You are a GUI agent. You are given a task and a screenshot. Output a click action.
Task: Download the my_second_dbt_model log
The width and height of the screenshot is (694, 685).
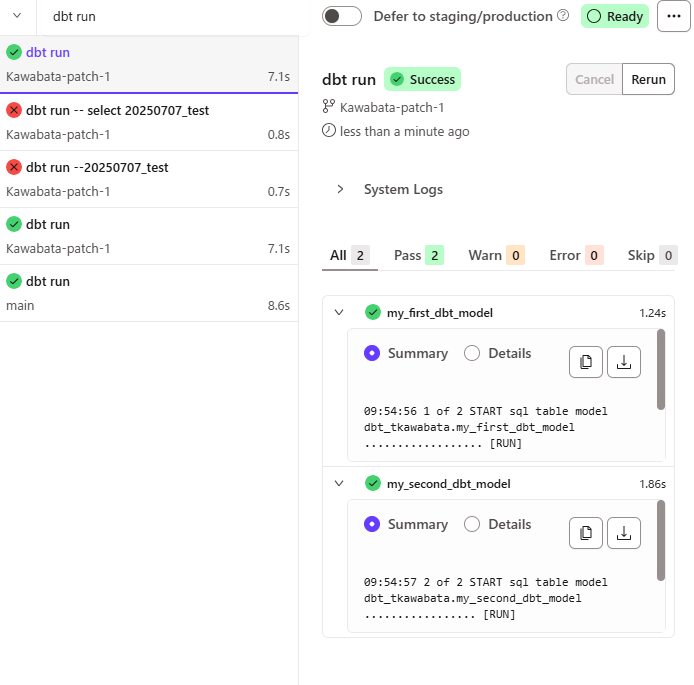(624, 533)
